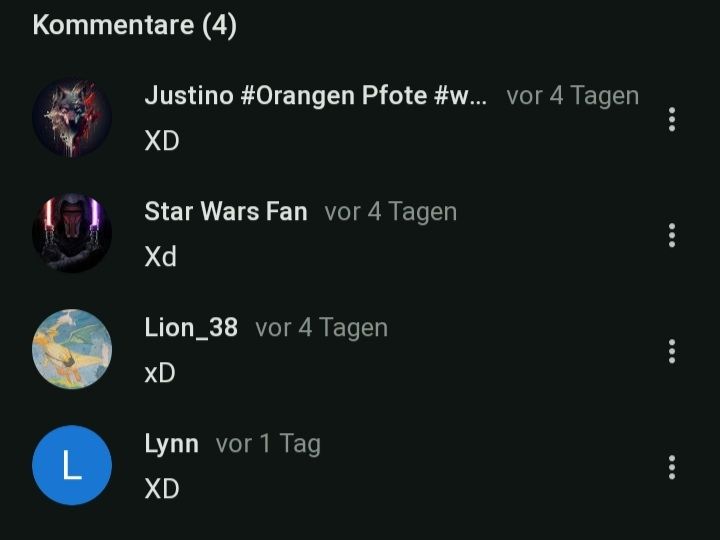Open Star Wars Fan username

[x=226, y=212]
